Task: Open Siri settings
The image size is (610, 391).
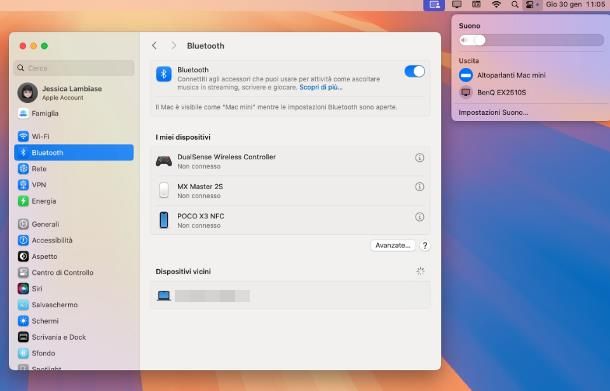Action: pos(74,289)
